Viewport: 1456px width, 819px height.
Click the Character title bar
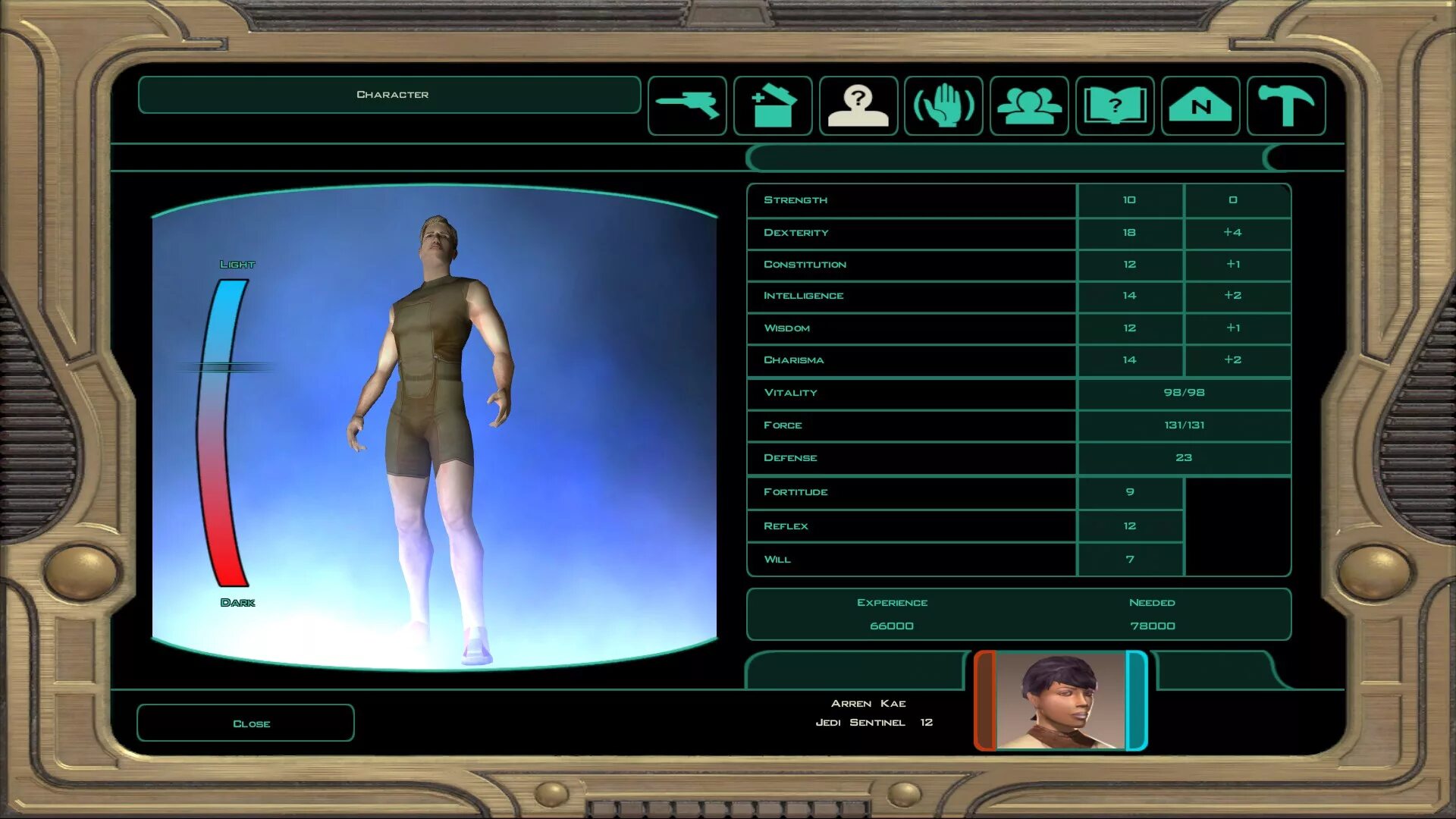pyautogui.click(x=390, y=95)
